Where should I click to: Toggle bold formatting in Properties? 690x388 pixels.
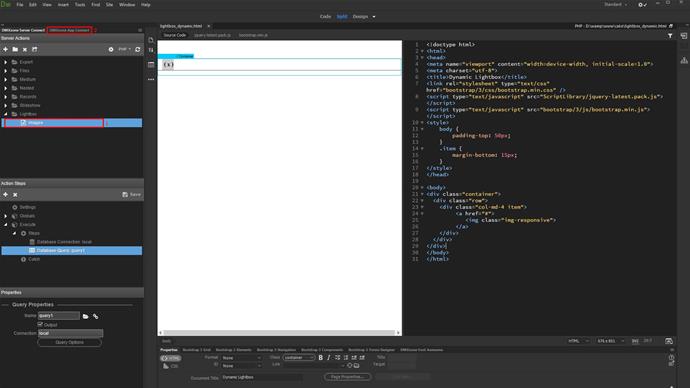[x=320, y=358]
